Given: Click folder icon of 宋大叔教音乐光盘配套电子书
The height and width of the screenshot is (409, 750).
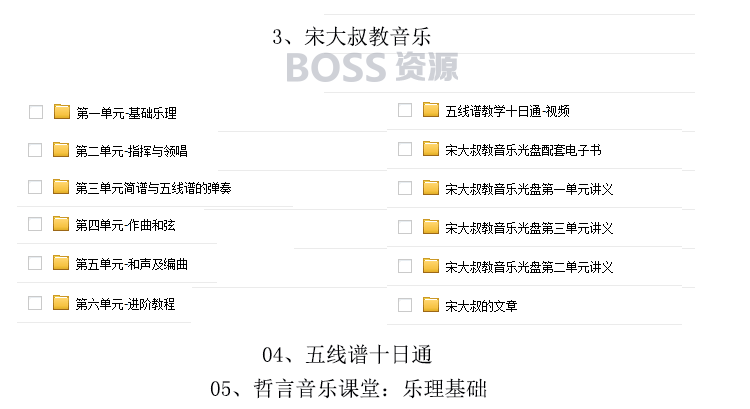Looking at the screenshot, I should (x=431, y=149).
